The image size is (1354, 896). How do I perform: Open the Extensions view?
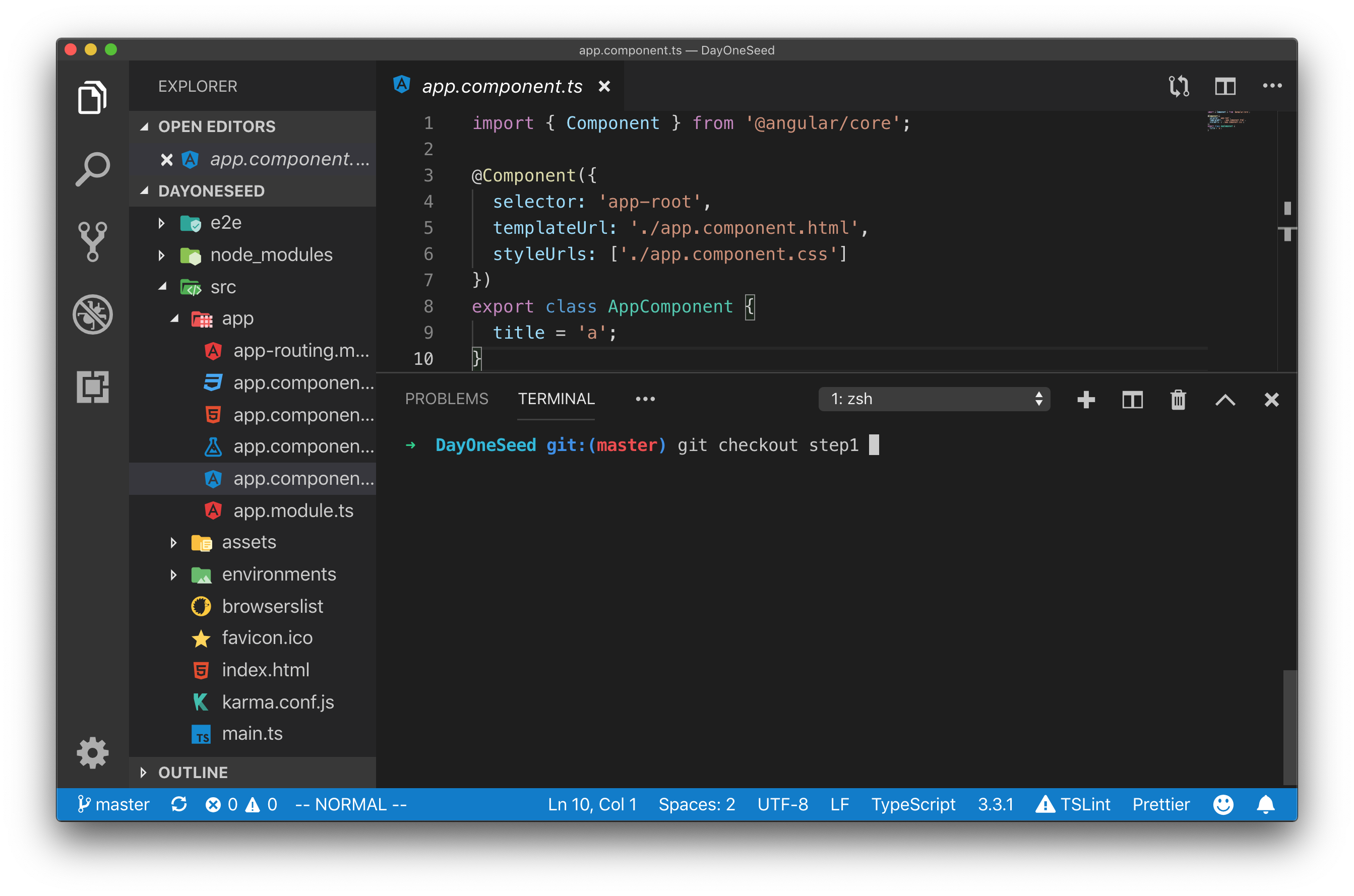[92, 387]
